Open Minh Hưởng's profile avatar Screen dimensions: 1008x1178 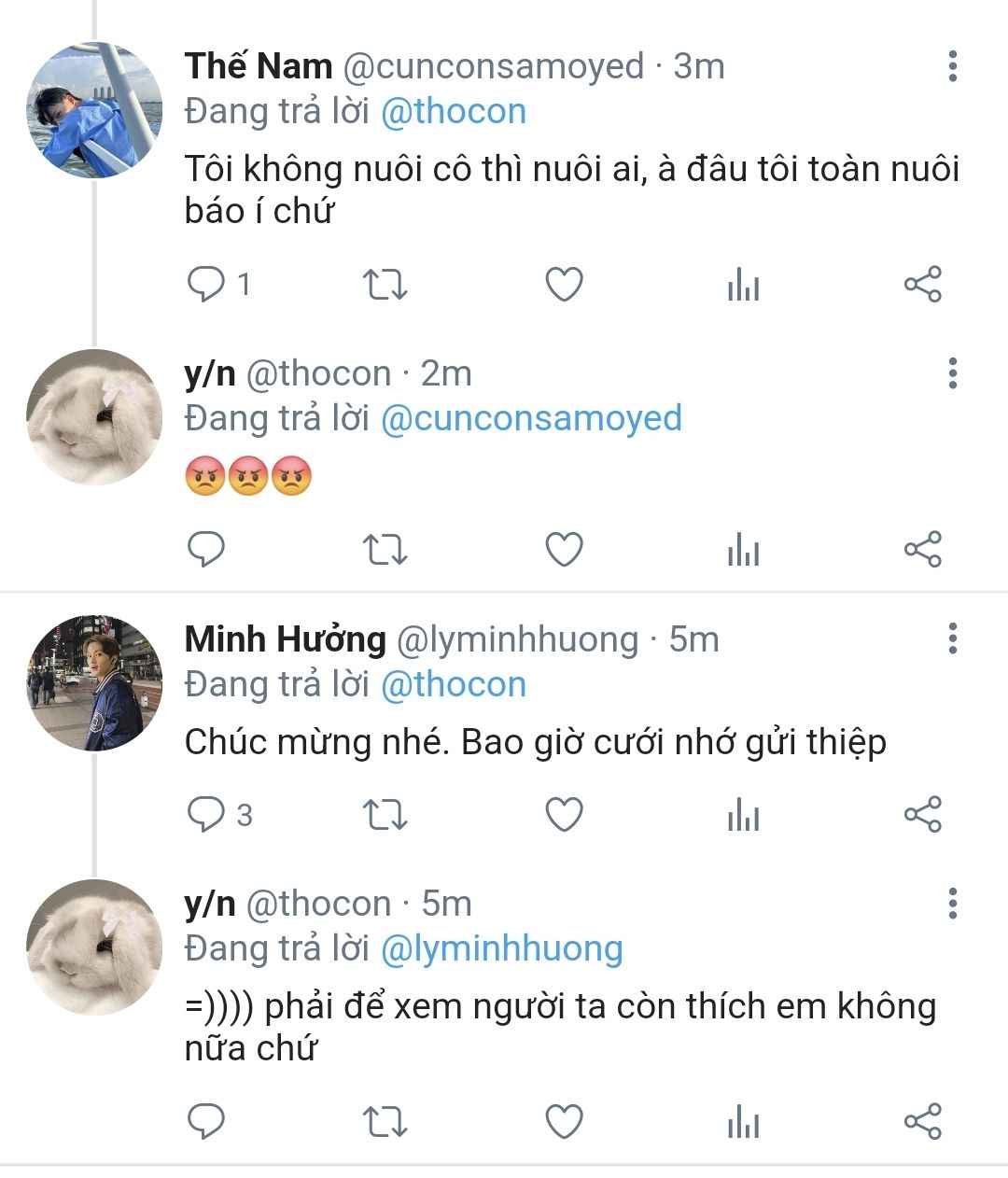click(94, 683)
